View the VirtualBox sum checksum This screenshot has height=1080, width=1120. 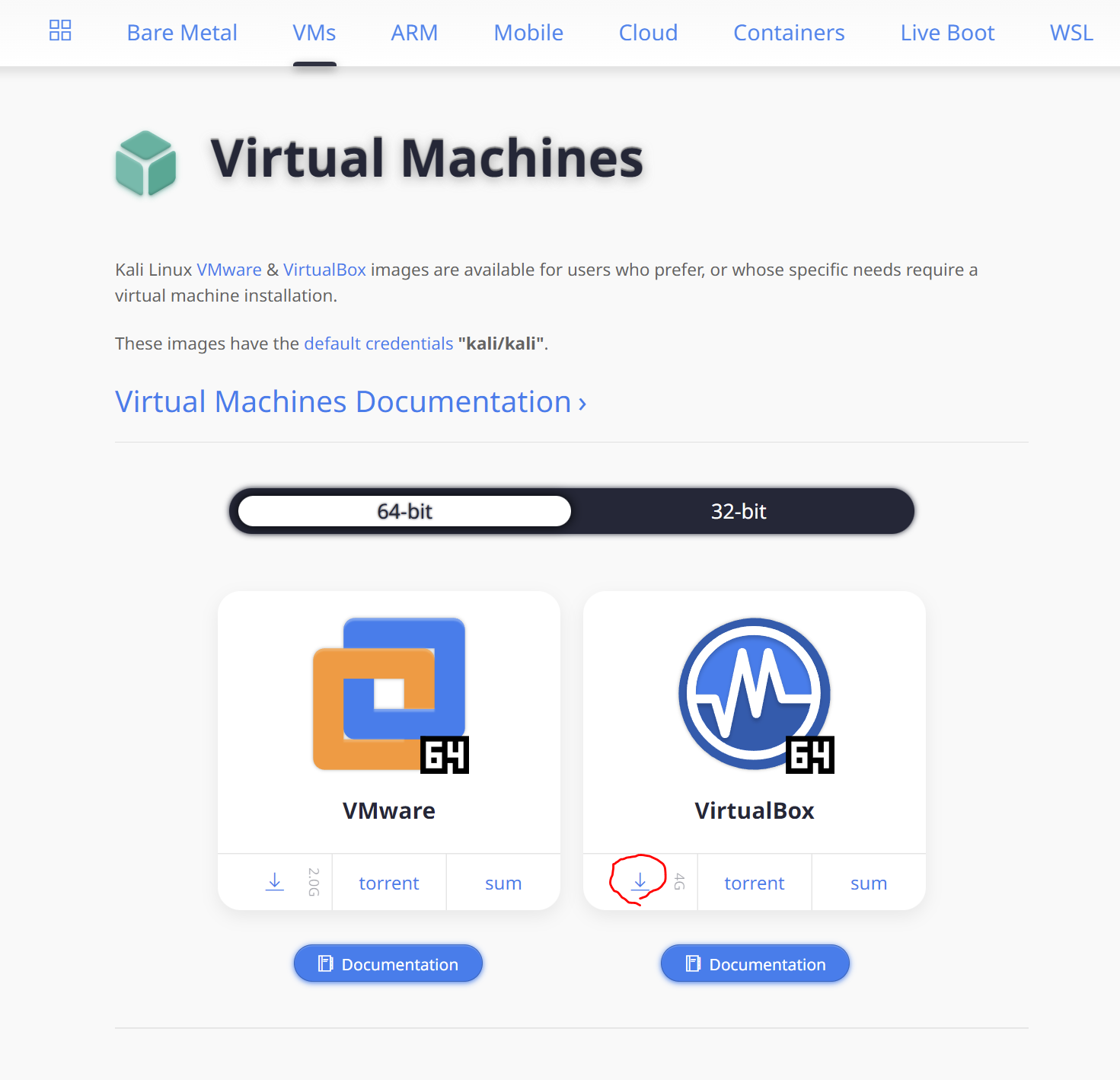869,883
